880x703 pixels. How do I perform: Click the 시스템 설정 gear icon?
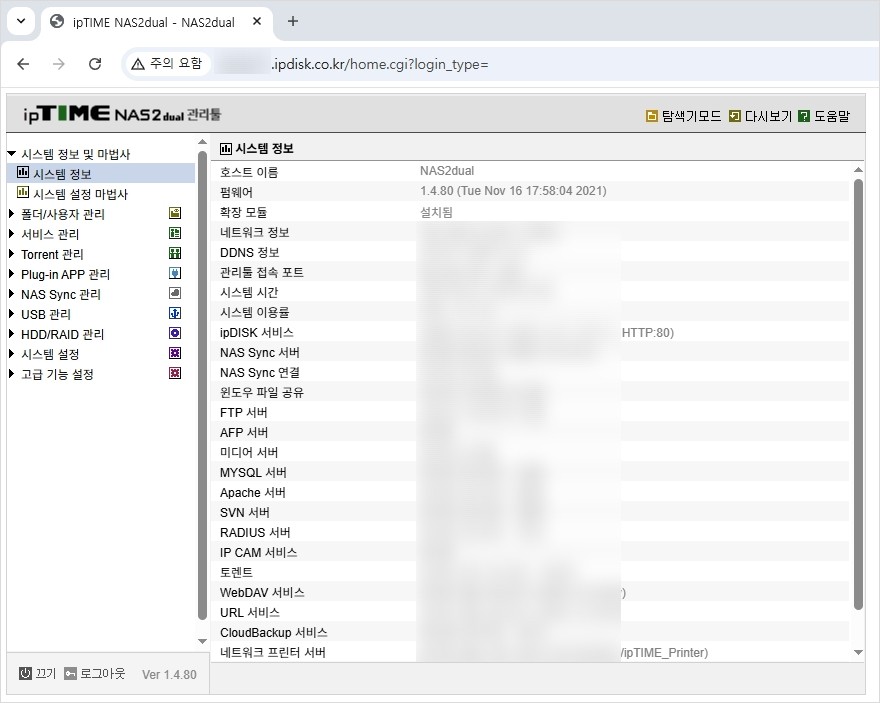click(x=175, y=353)
